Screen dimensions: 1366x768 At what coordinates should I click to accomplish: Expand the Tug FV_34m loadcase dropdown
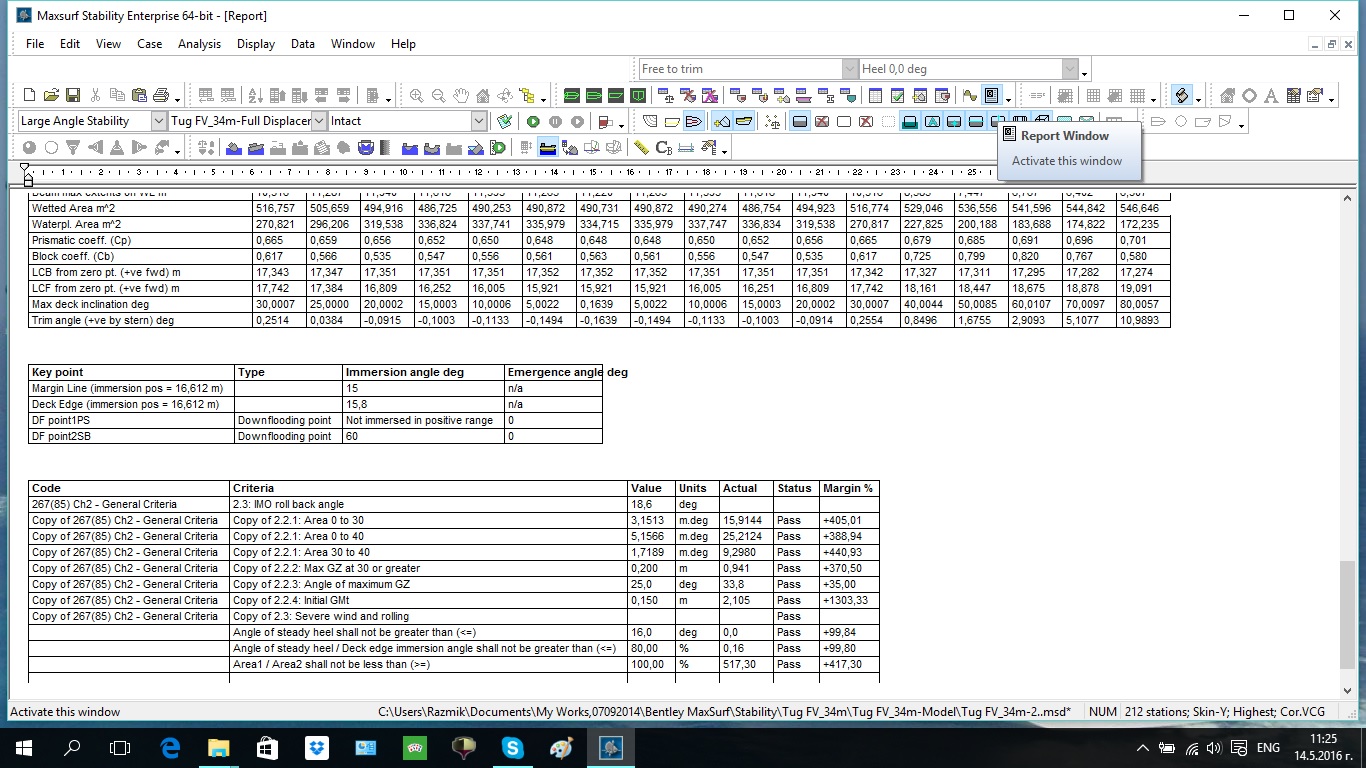click(x=319, y=121)
